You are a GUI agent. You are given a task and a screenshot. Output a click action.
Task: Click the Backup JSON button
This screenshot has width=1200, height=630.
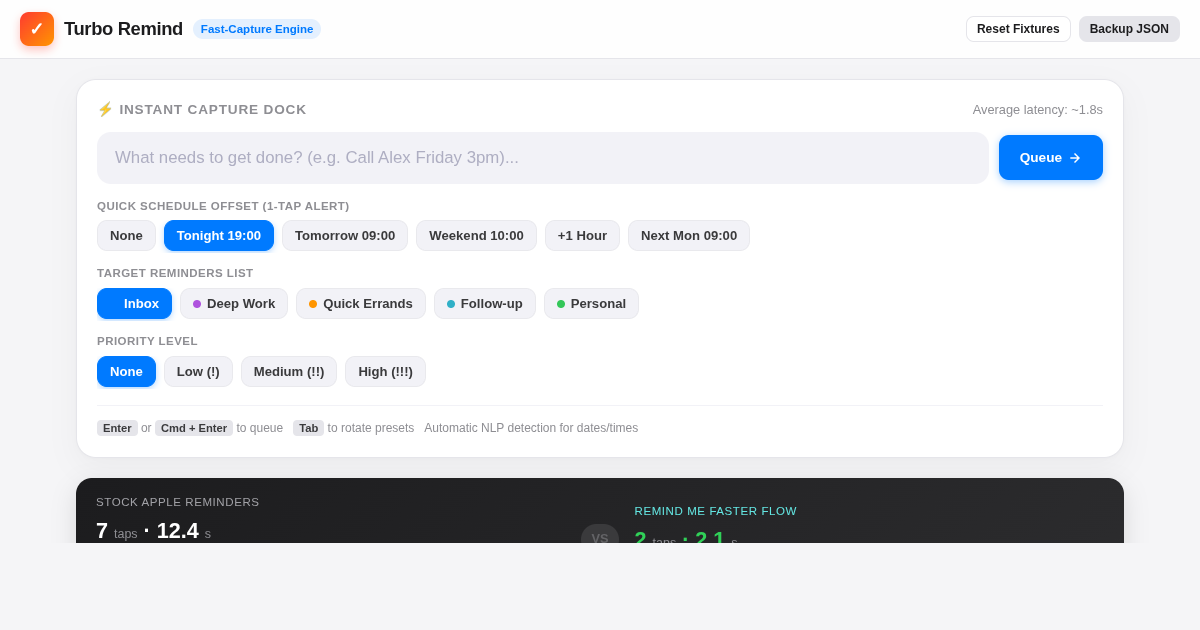1129,29
